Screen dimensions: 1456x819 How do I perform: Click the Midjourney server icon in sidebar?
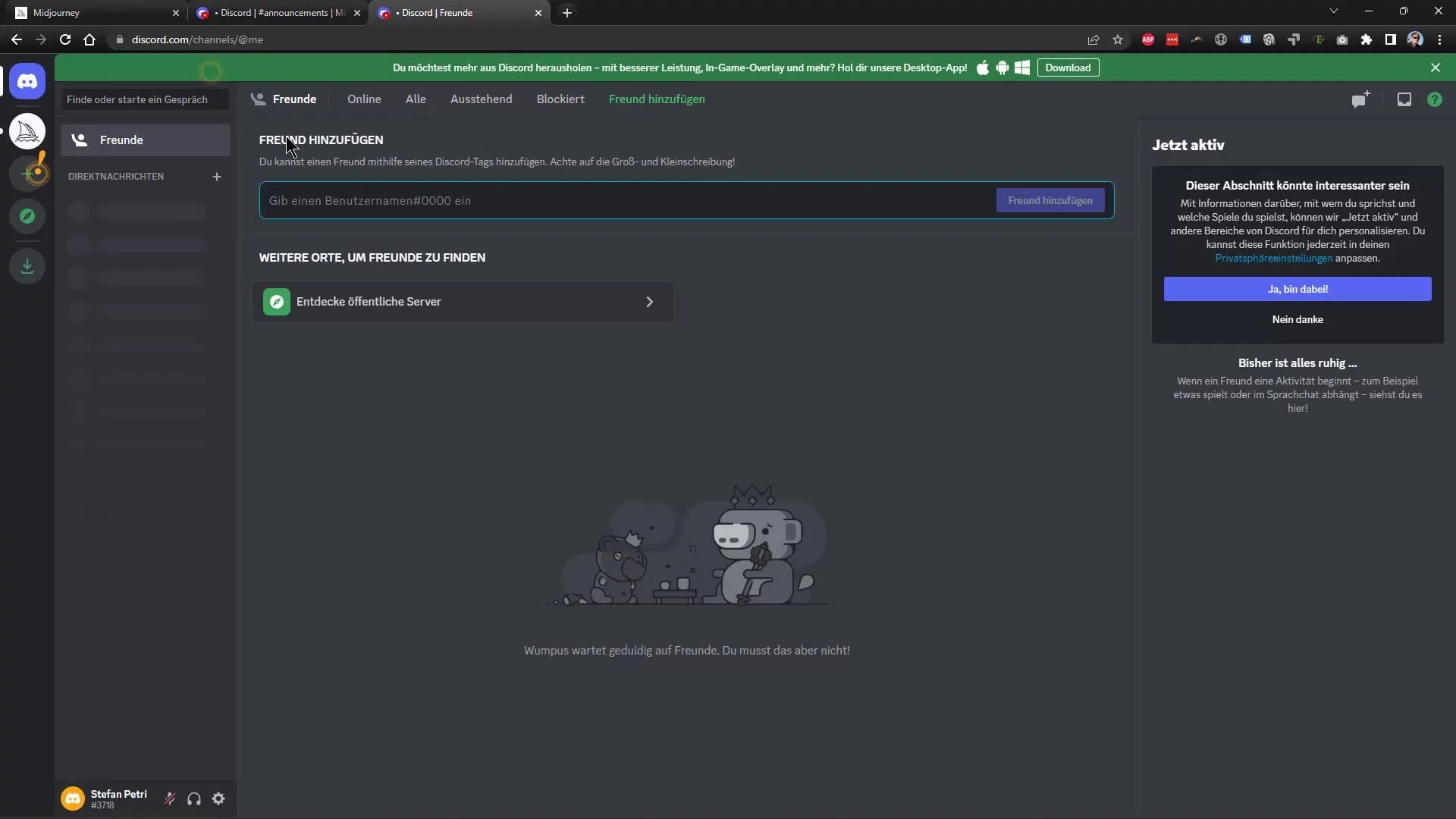point(27,132)
